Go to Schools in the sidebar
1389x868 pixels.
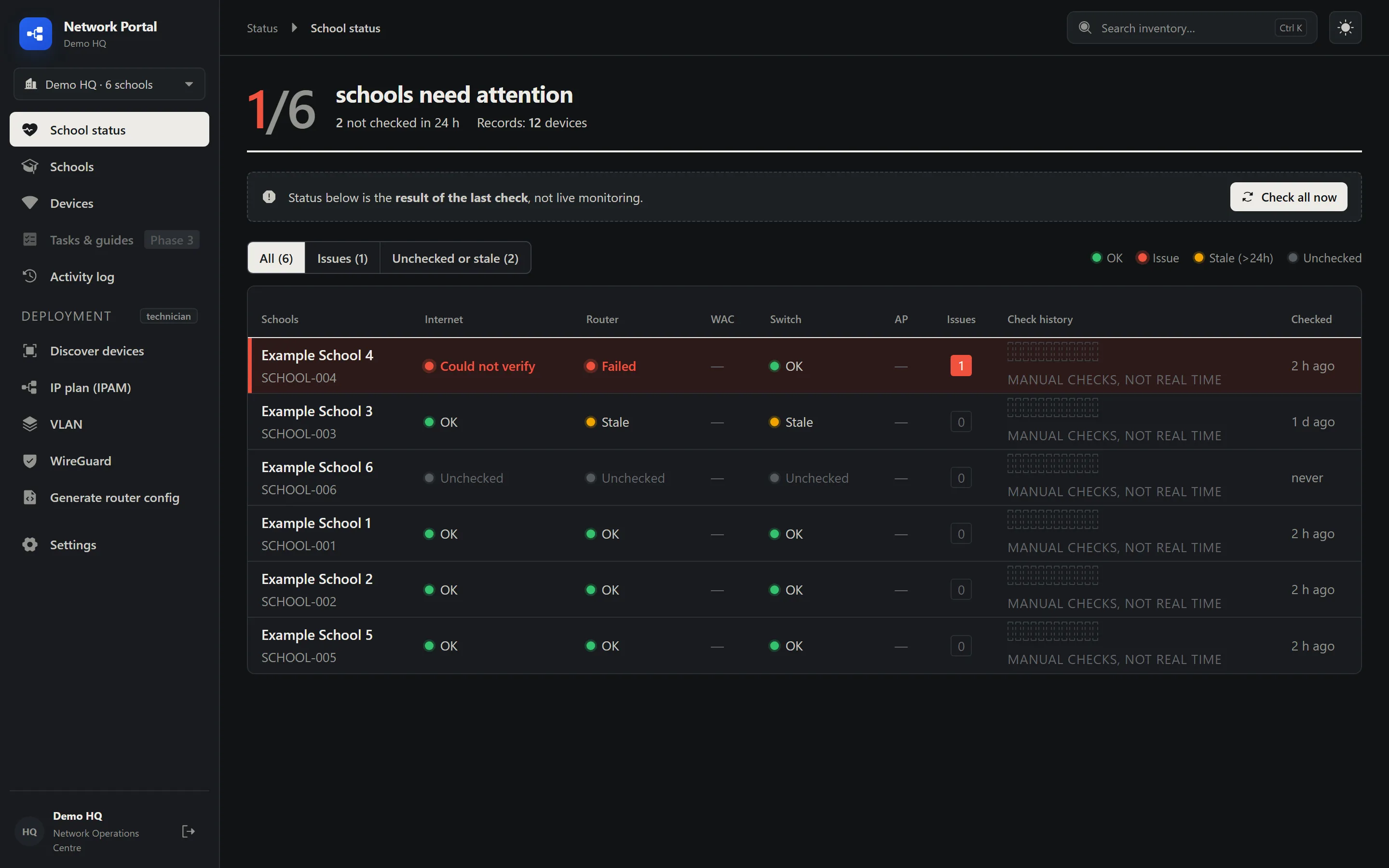pyautogui.click(x=109, y=166)
